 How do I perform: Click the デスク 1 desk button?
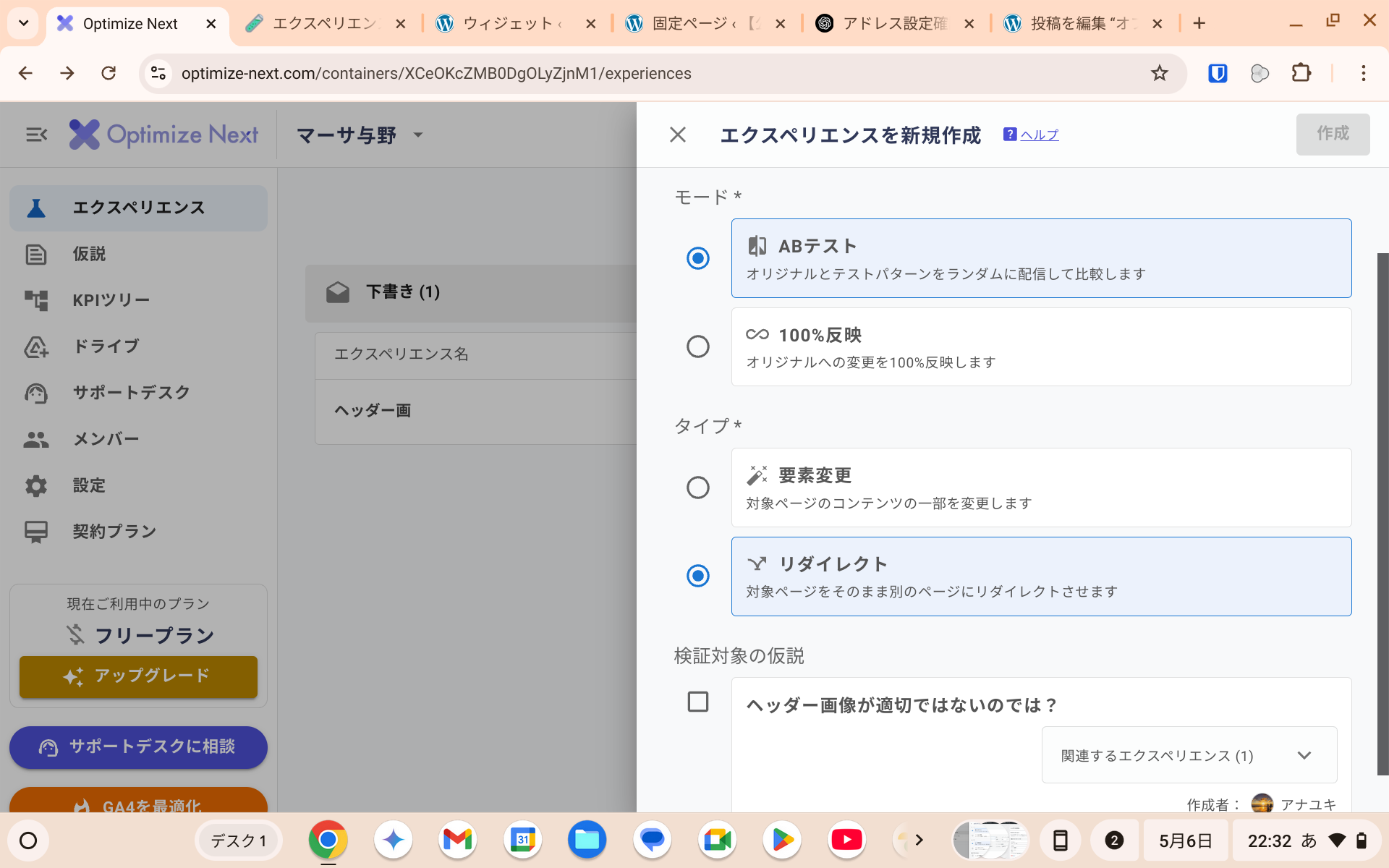point(238,841)
